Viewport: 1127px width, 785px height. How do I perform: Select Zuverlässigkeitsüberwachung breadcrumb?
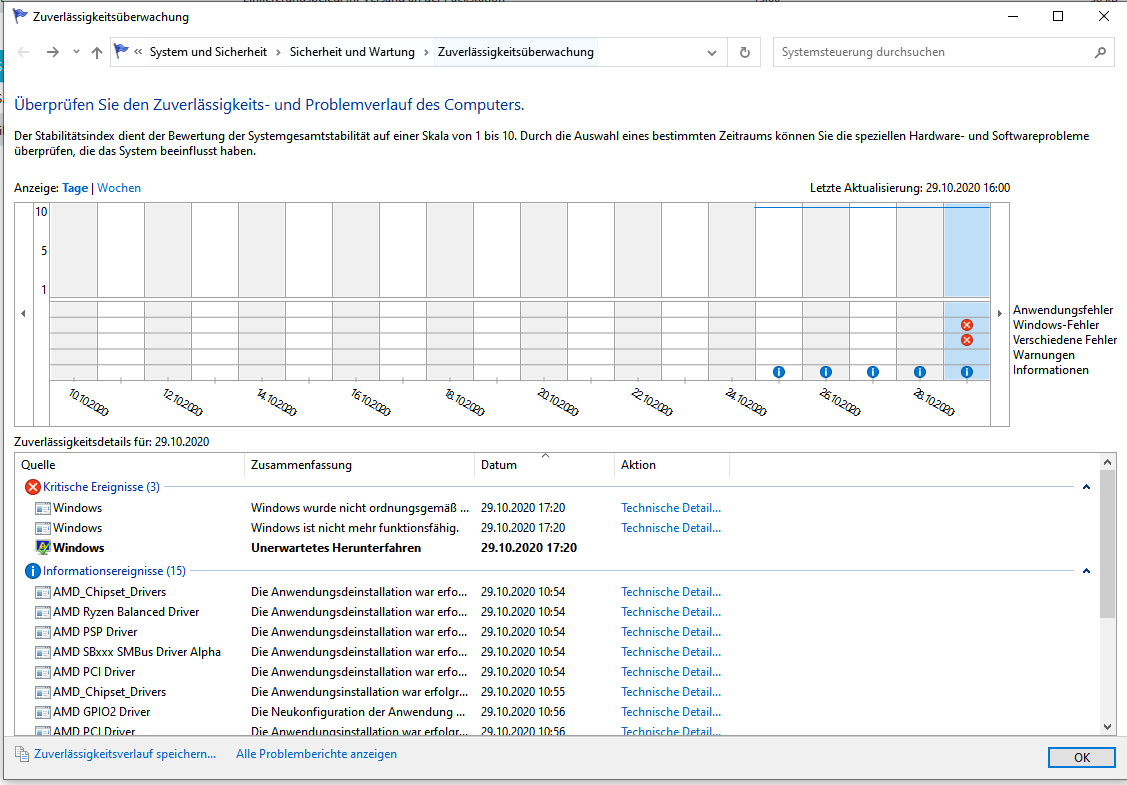pos(515,52)
